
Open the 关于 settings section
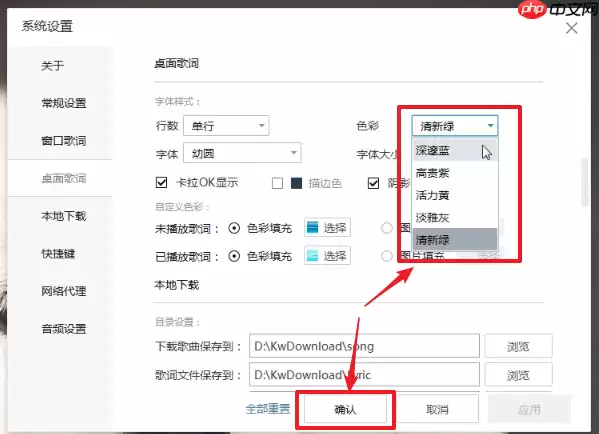52,66
